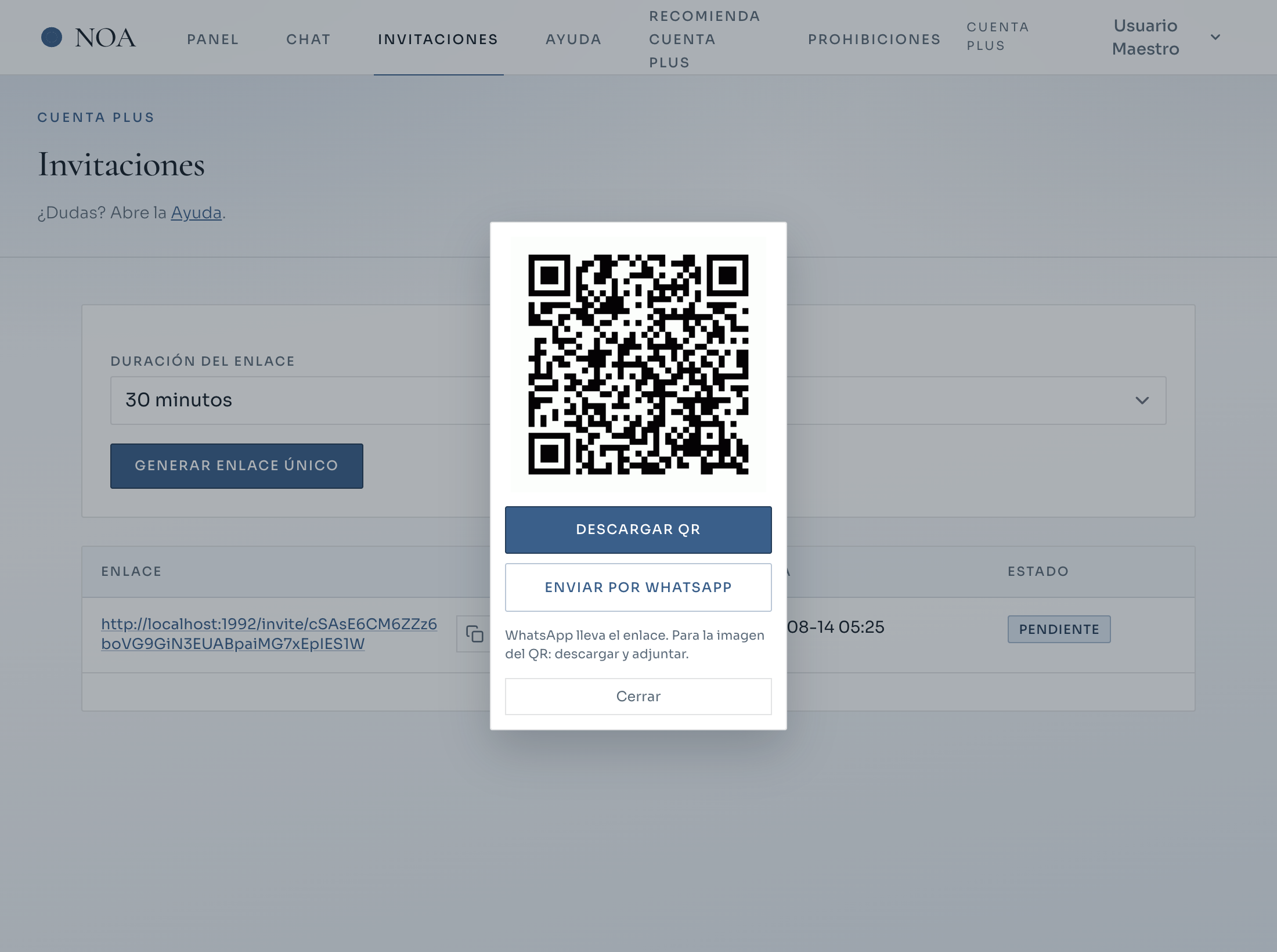
Task: Click the Enlace column header
Action: 131,572
